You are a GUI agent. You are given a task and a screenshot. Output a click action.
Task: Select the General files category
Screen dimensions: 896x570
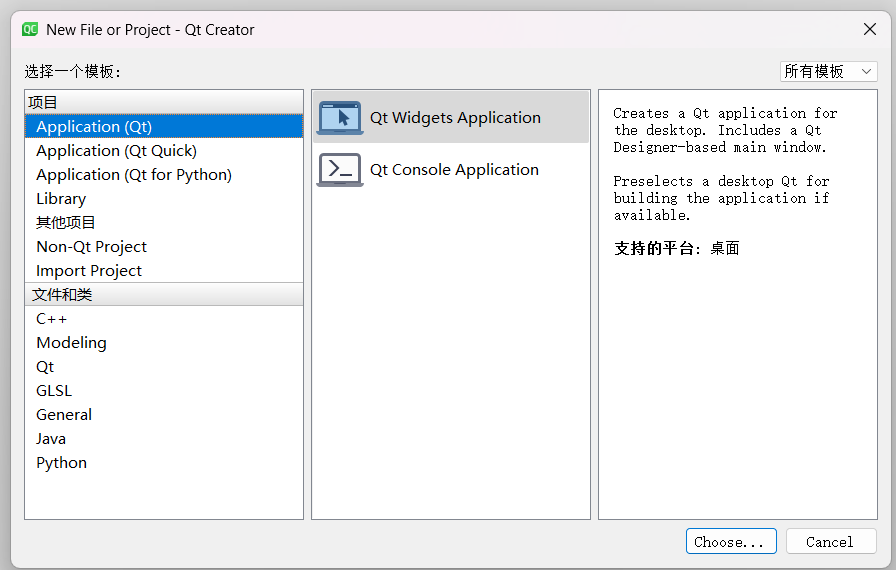pyautogui.click(x=164, y=414)
